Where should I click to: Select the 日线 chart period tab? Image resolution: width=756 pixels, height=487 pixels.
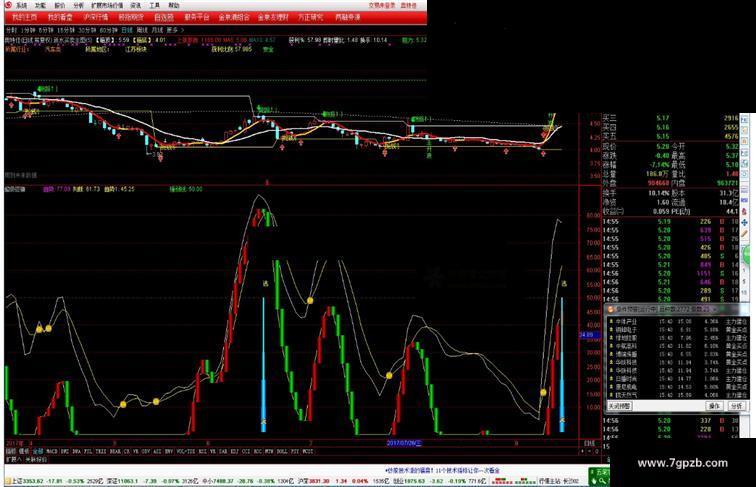pyautogui.click(x=127, y=30)
